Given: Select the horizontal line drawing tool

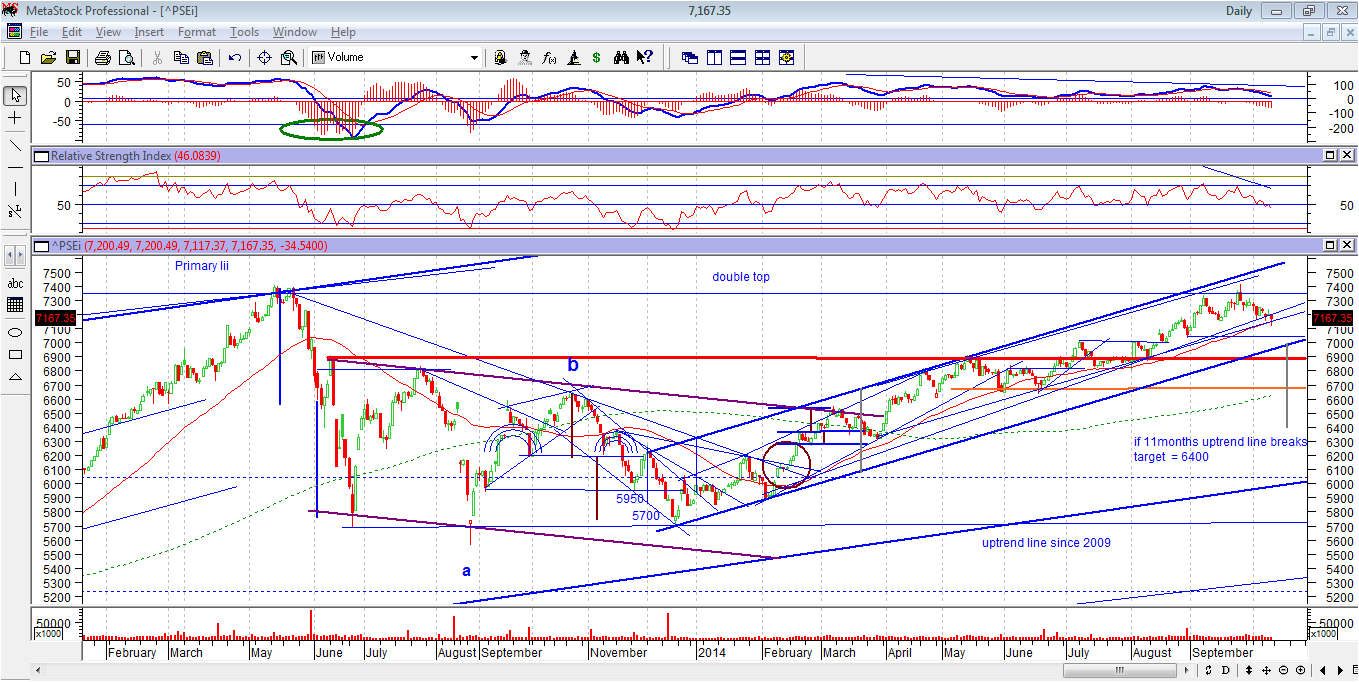Looking at the screenshot, I should [x=15, y=166].
